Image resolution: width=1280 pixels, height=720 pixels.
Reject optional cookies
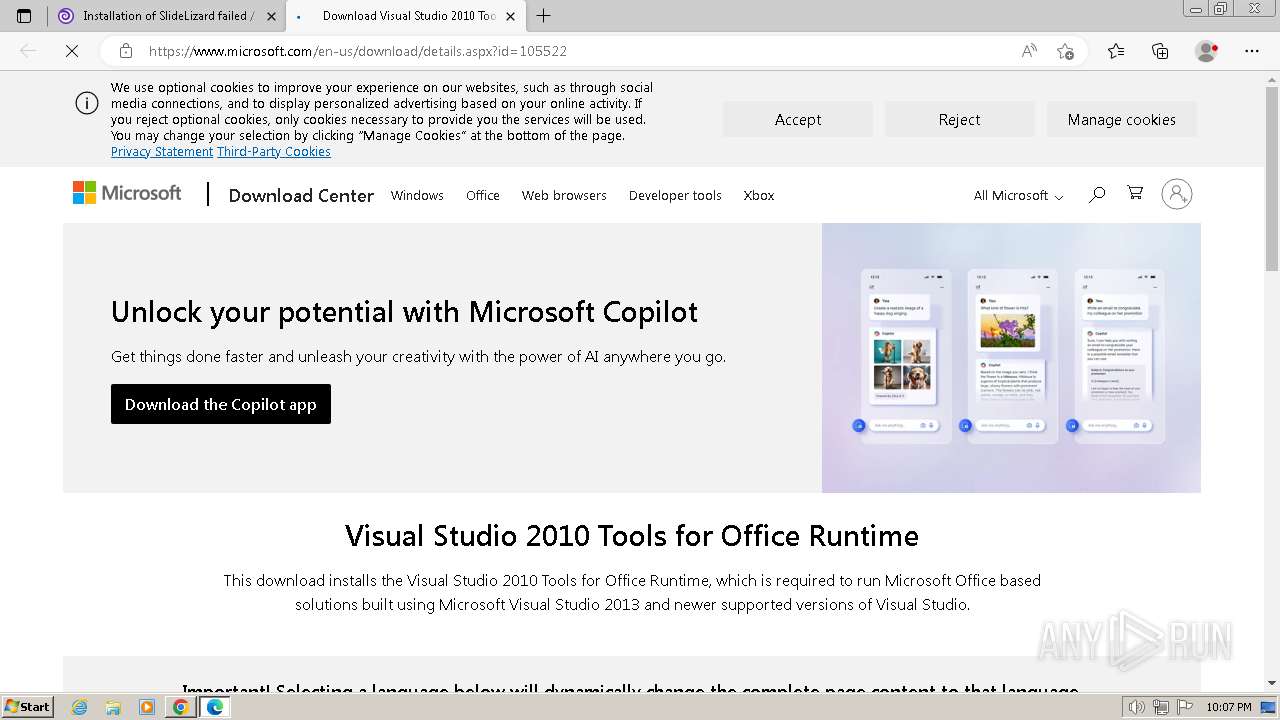pyautogui.click(x=959, y=119)
